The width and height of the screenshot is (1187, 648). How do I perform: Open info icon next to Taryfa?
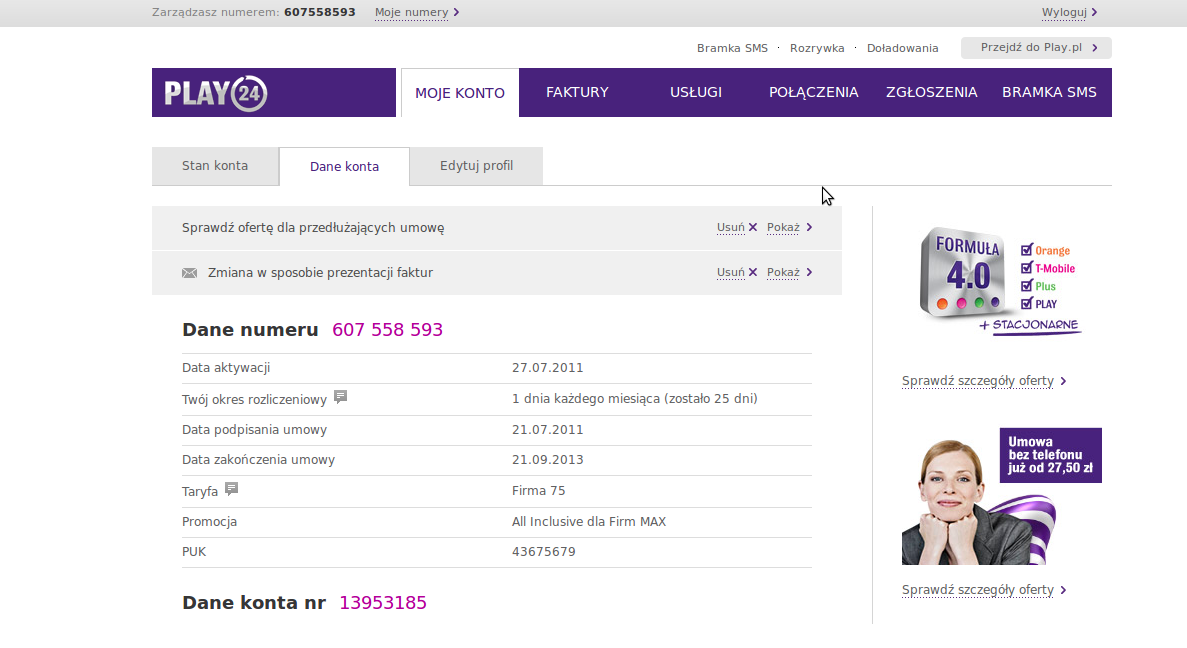tap(232, 489)
